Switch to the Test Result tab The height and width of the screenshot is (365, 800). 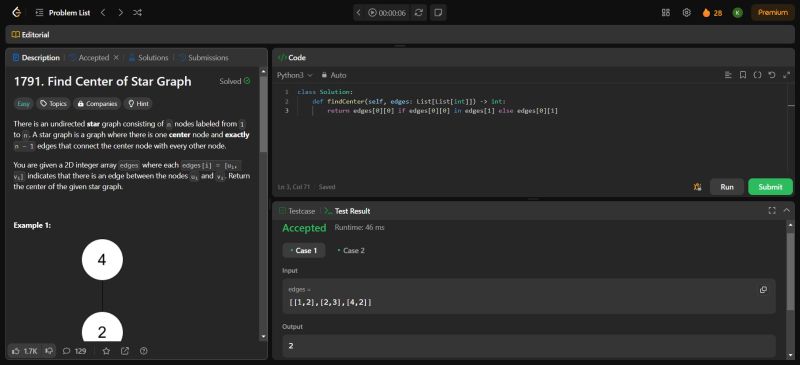(347, 211)
